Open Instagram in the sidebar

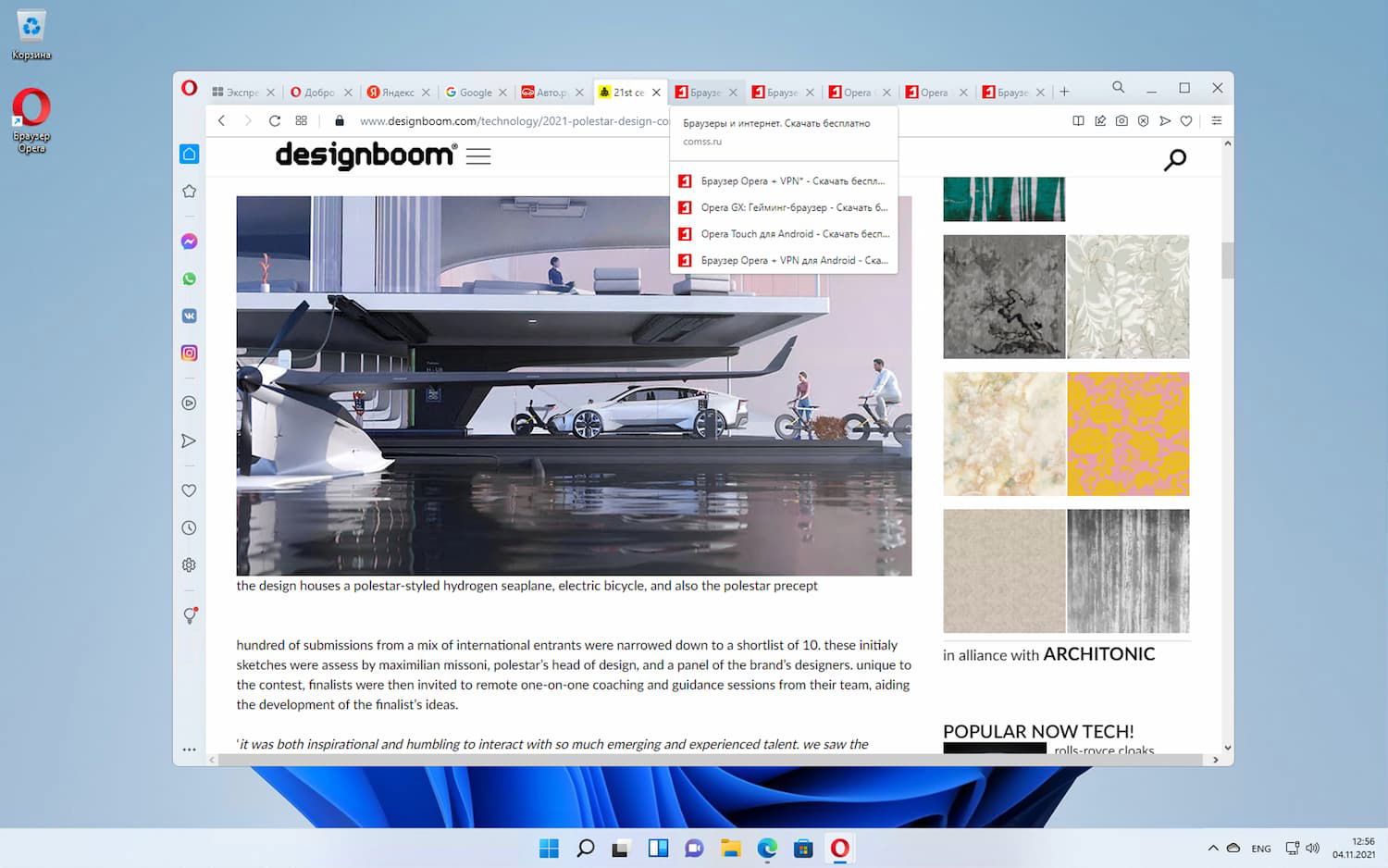click(189, 353)
